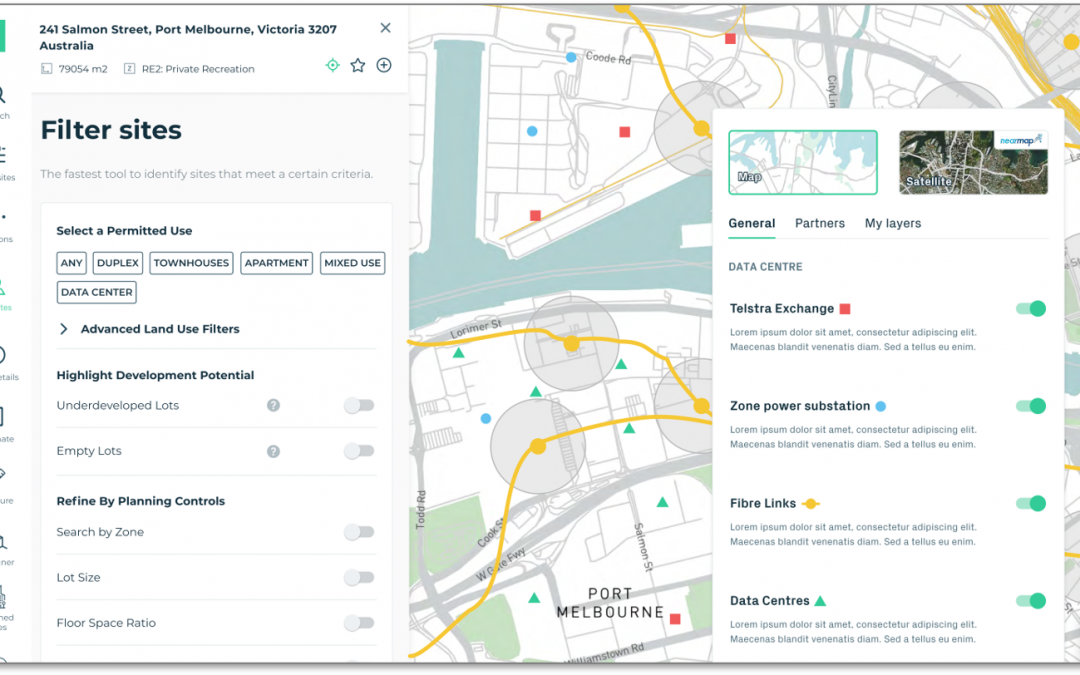Turn on Empty Lots highlighting
This screenshot has height=675, width=1080.
[x=359, y=451]
